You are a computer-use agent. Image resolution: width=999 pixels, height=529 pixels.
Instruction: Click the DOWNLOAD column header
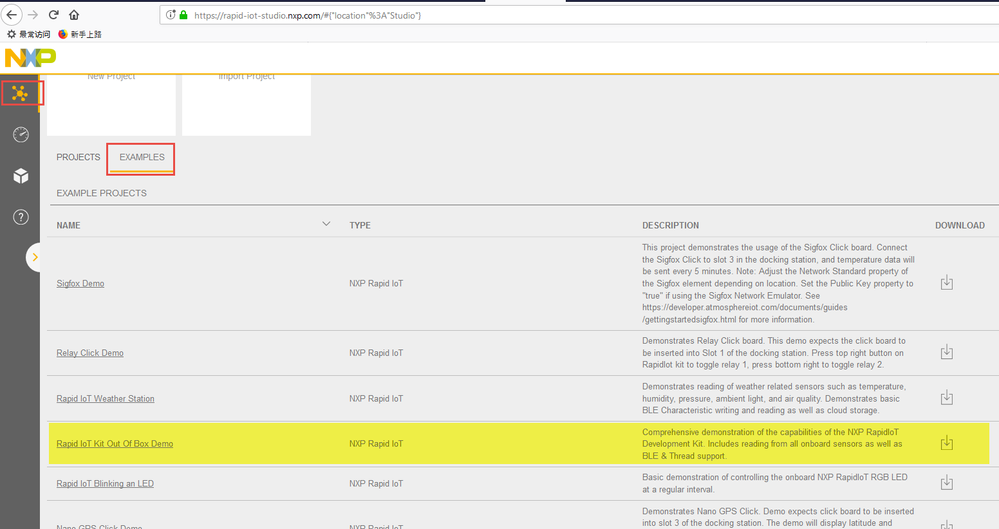pyautogui.click(x=959, y=226)
